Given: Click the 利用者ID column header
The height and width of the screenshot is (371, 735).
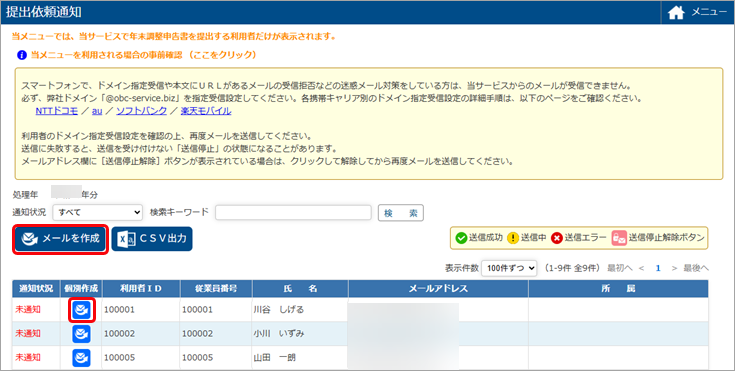Looking at the screenshot, I should 141,289.
